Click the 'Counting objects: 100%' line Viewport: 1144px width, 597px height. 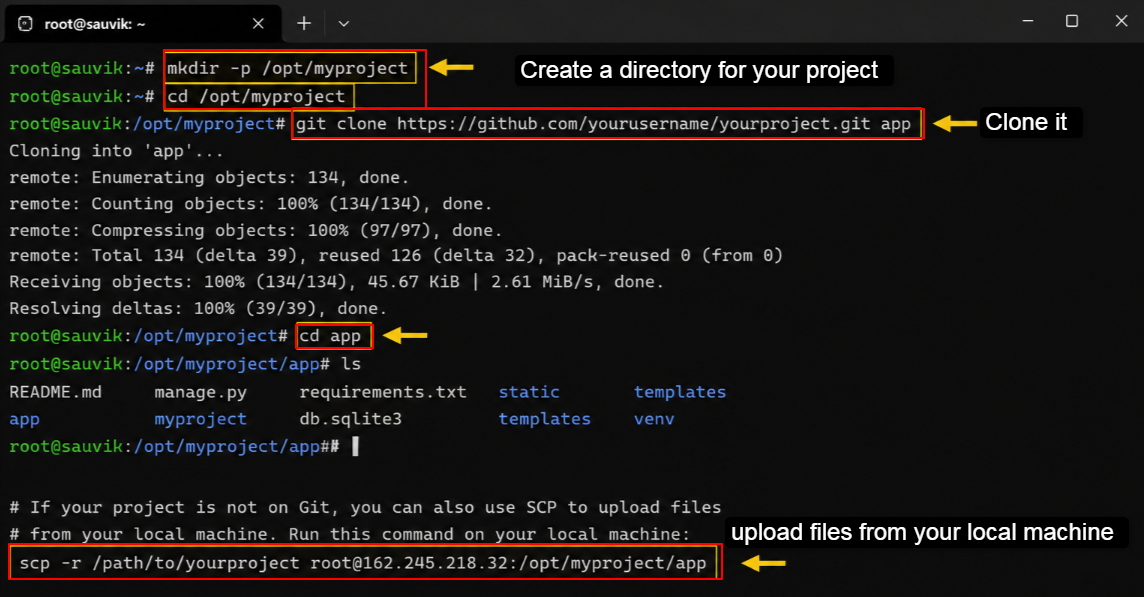(x=250, y=204)
